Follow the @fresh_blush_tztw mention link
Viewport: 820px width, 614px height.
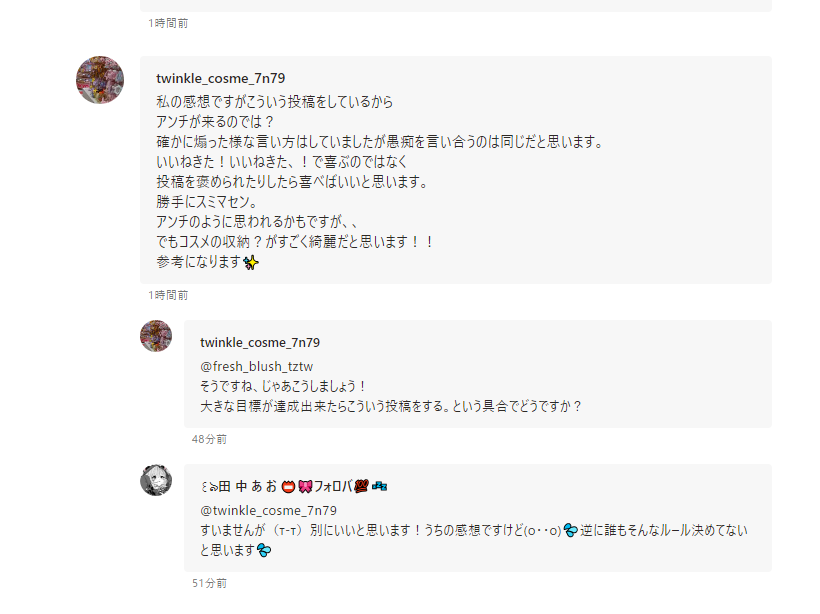[257, 366]
